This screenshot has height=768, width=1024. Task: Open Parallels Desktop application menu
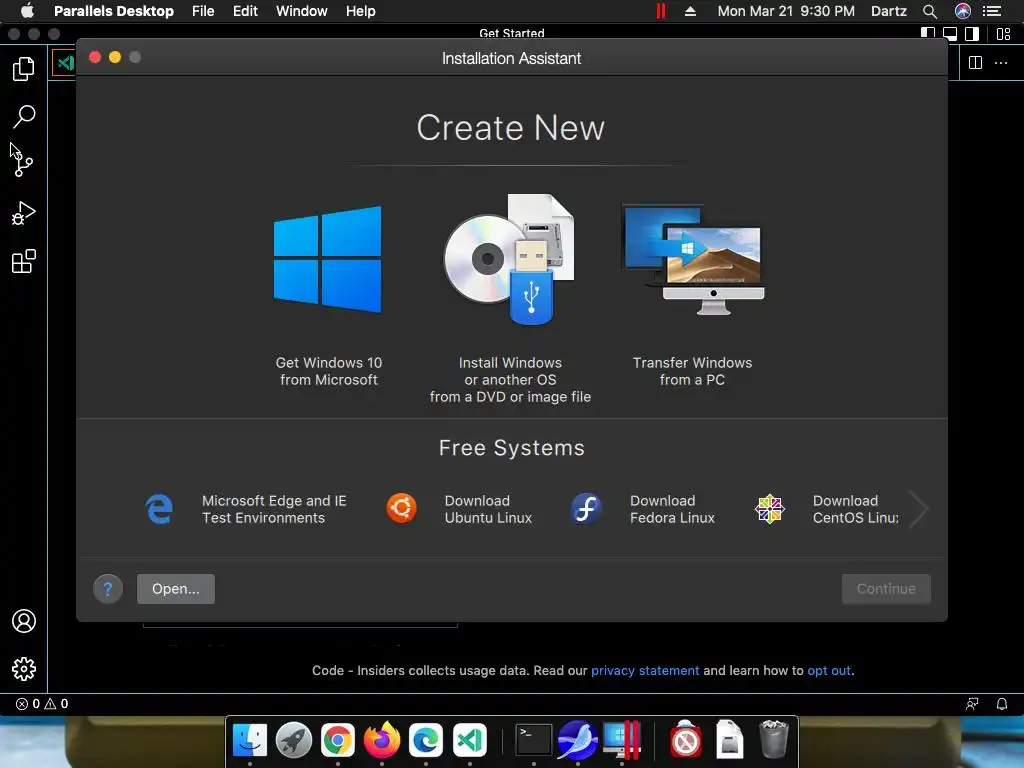coord(114,11)
